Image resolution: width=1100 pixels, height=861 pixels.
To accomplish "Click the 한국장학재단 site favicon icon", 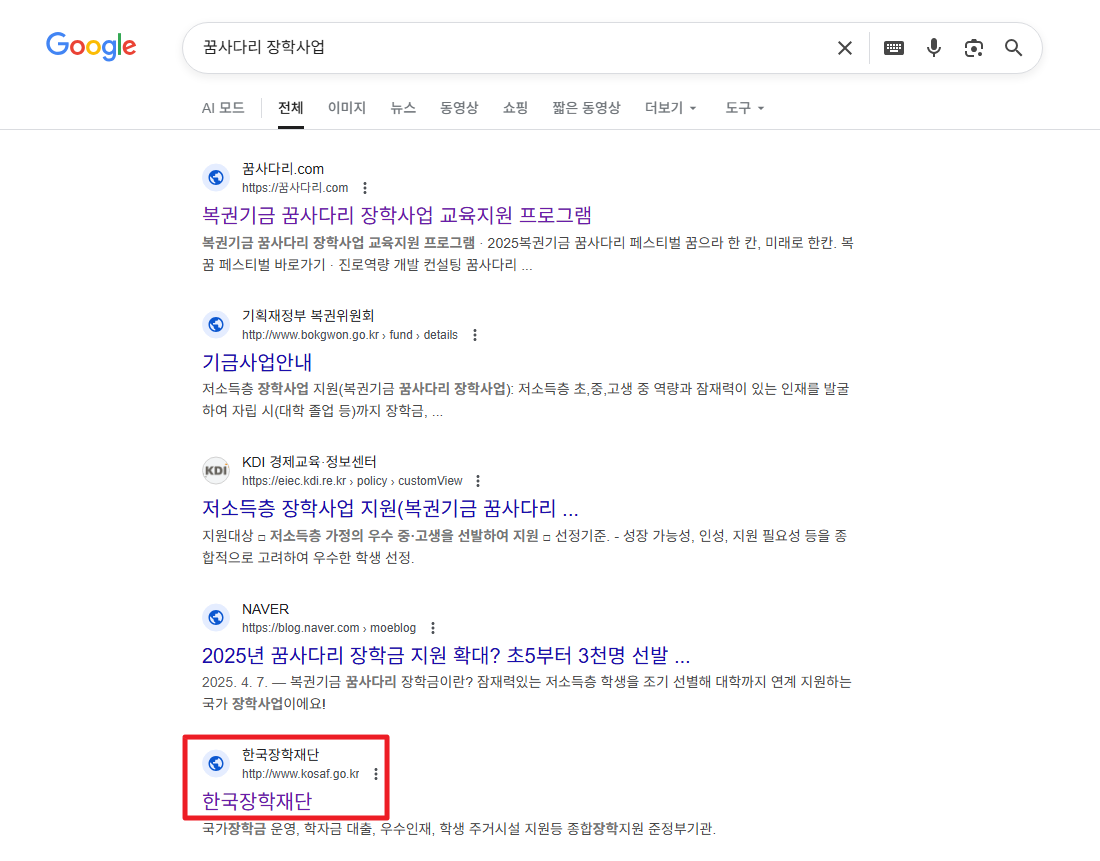I will [216, 763].
